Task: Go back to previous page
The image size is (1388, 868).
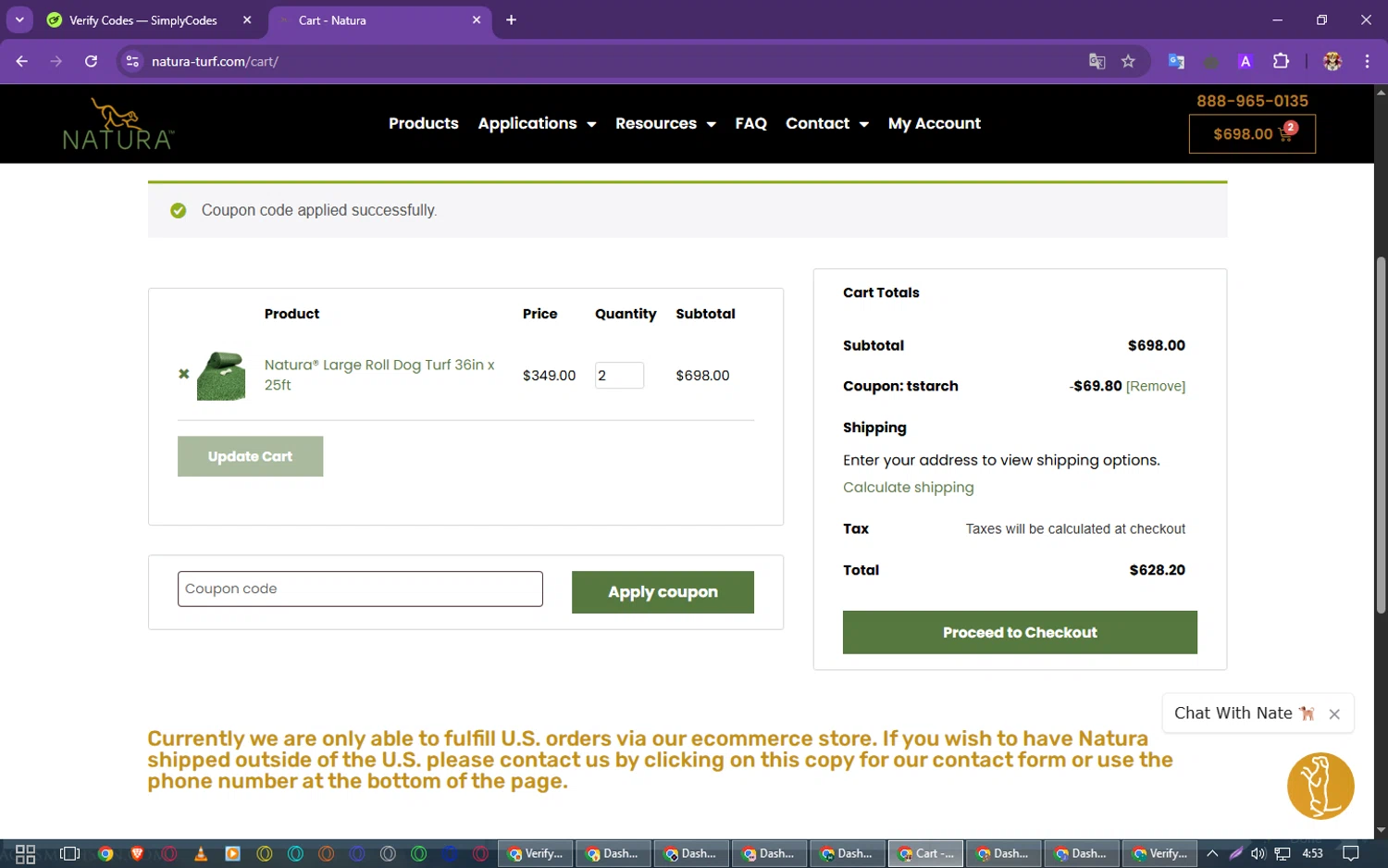Action: (22, 61)
